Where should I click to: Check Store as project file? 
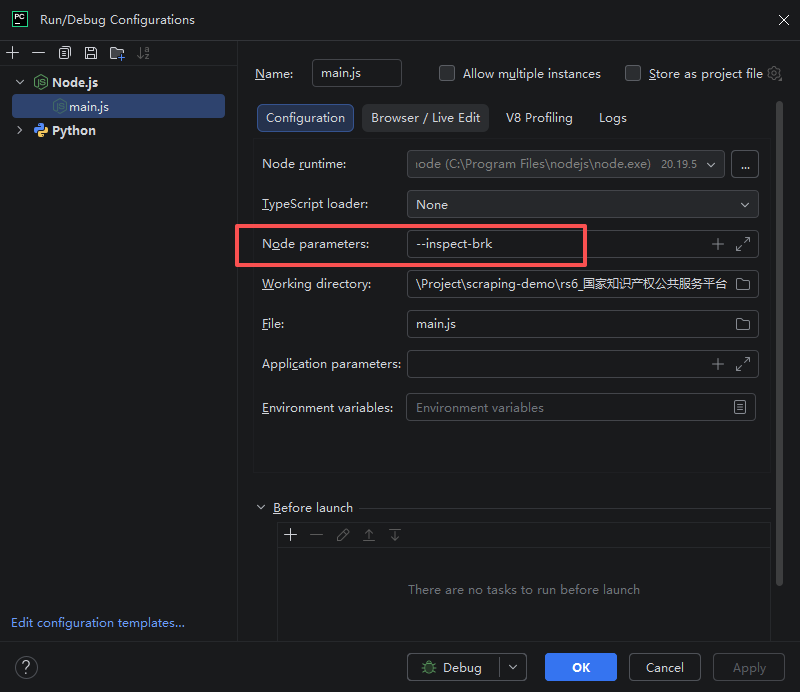click(633, 73)
